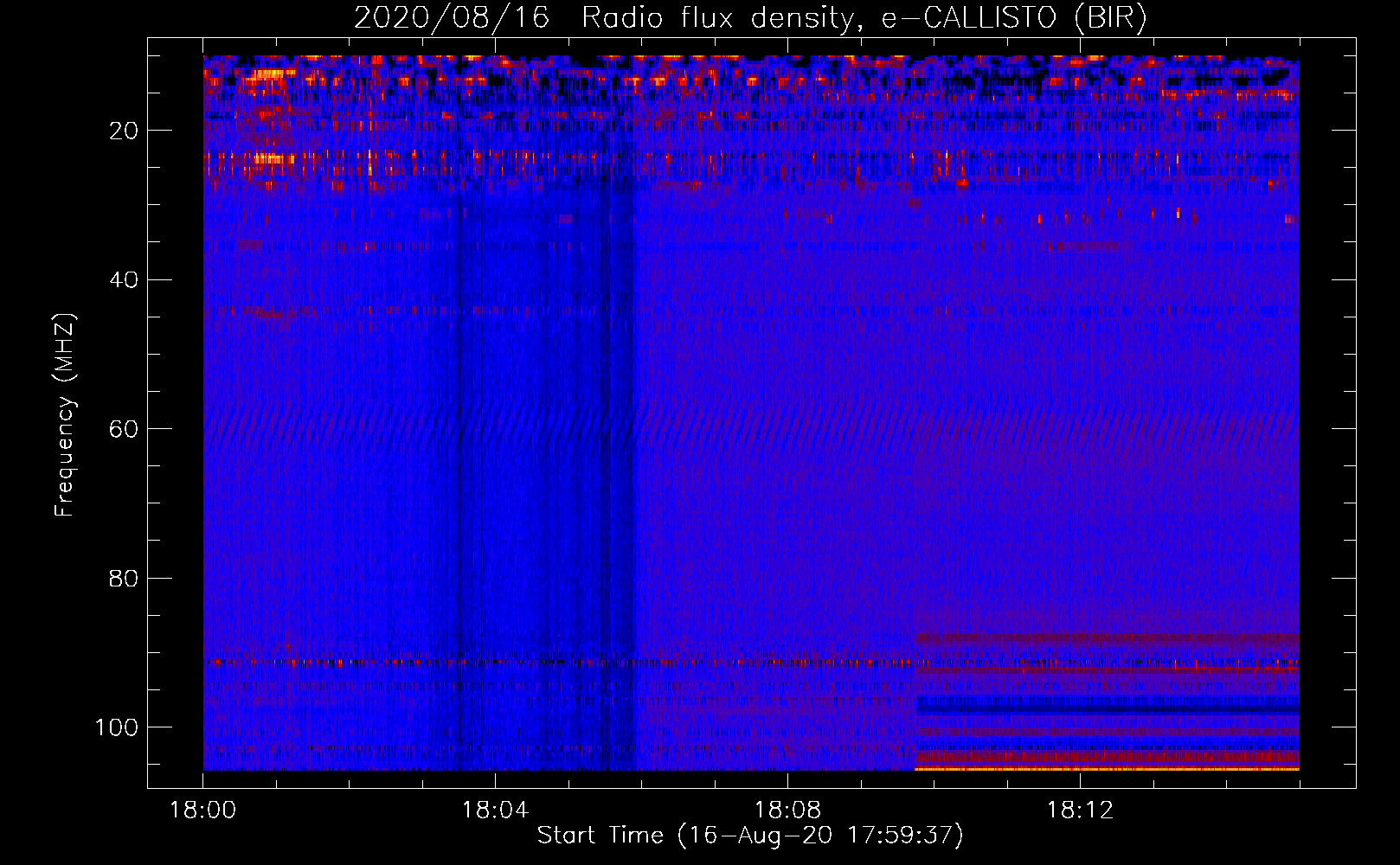Viewport: 1400px width, 865px height.
Task: Click the "Start Time (16-Aug-20 17:59:37)" label
Action: click(x=750, y=836)
